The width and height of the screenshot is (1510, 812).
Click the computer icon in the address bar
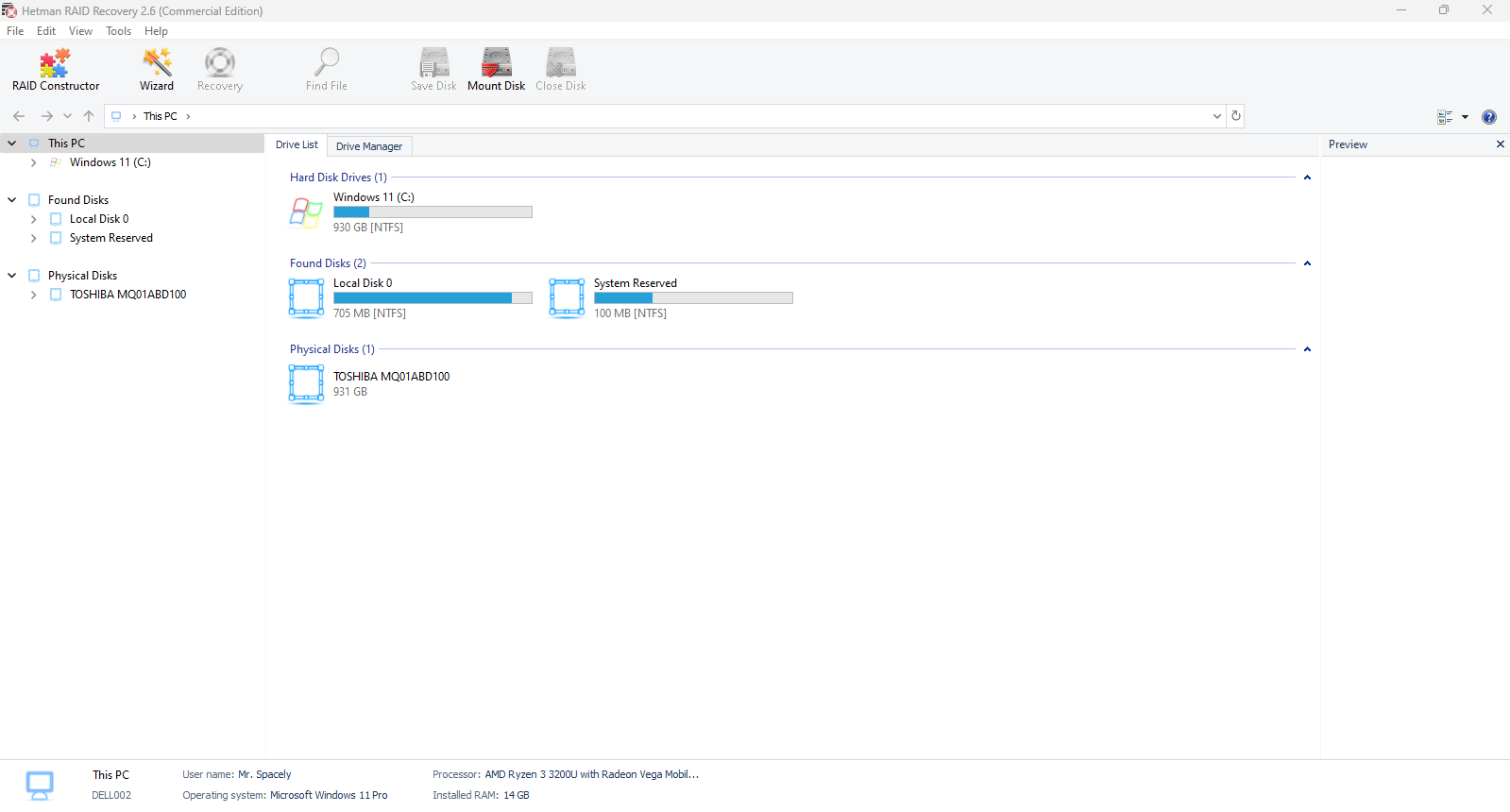pos(116,116)
